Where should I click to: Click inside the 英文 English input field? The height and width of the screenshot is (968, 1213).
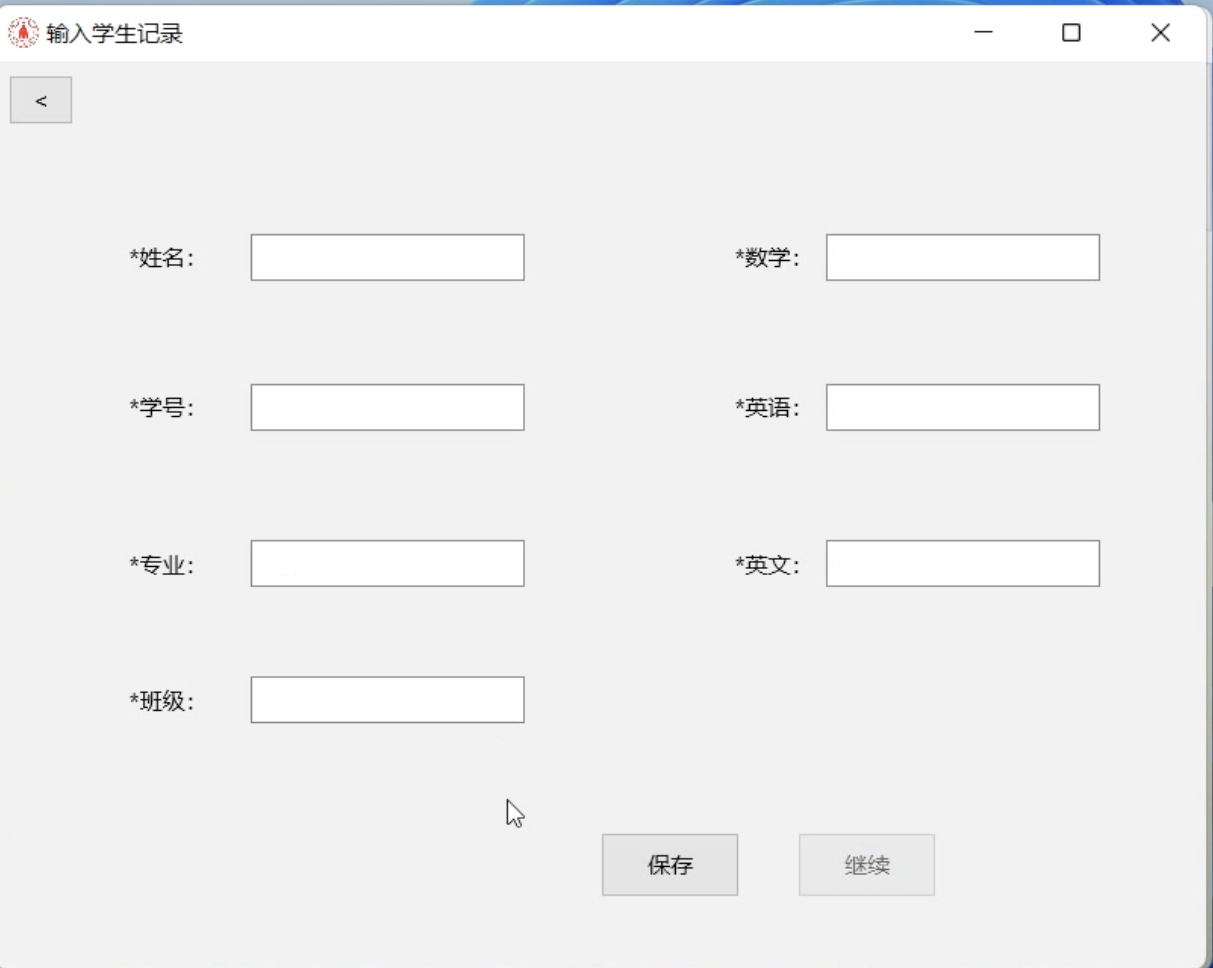coord(962,563)
